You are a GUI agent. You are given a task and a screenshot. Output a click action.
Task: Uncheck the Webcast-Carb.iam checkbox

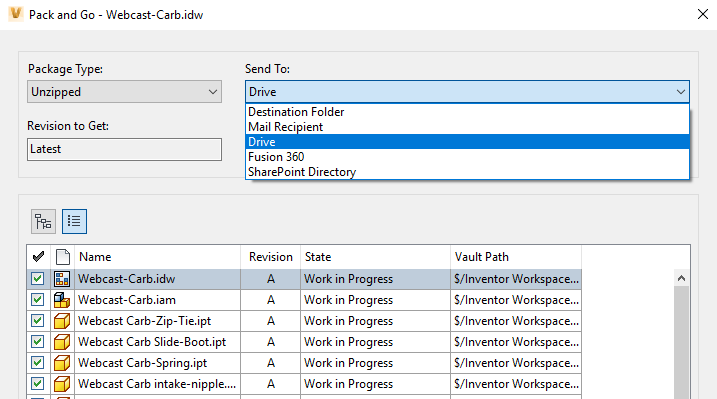click(x=37, y=299)
